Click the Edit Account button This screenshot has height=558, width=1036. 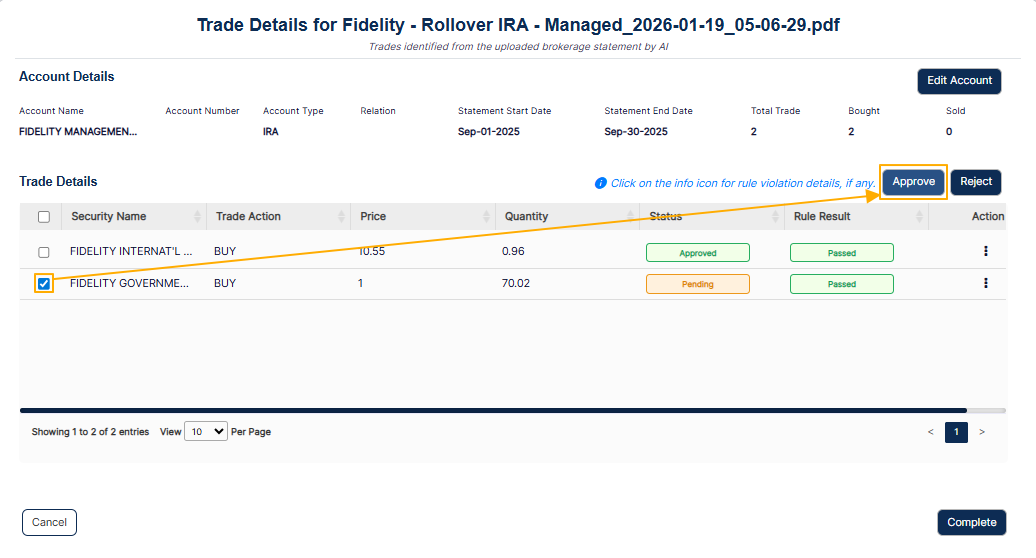pos(959,81)
